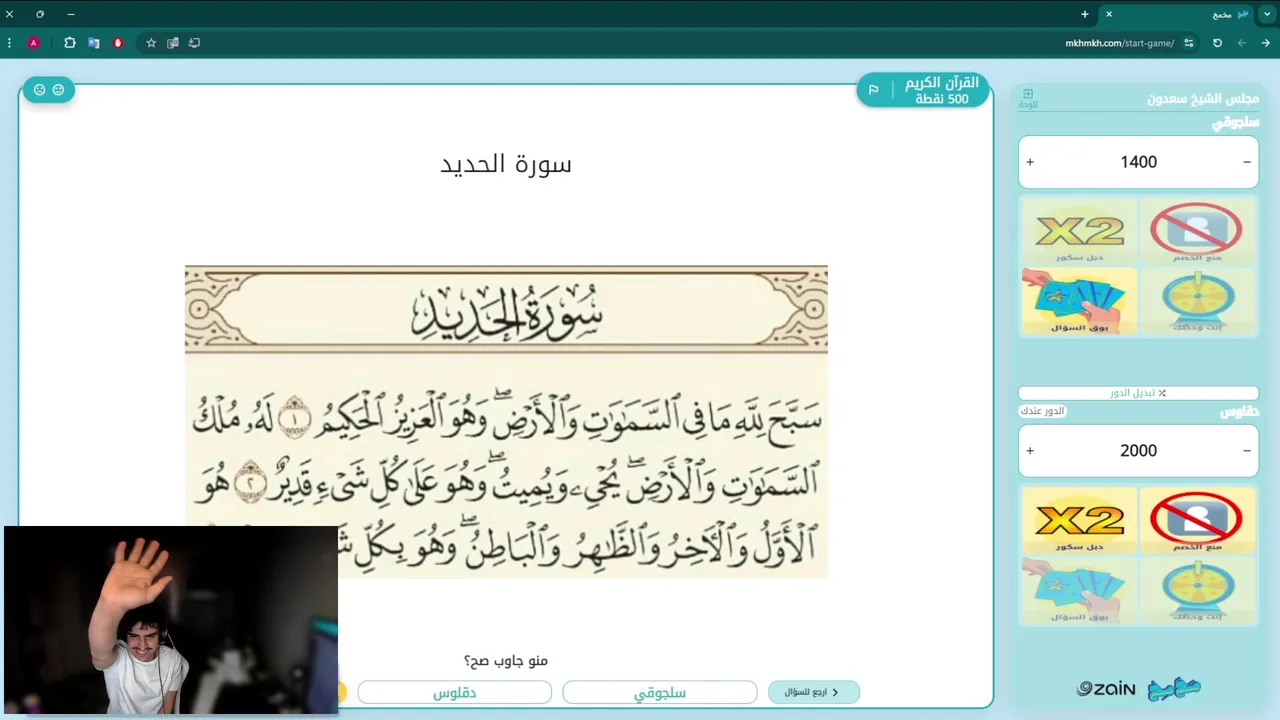The image size is (1280, 720).
Task: Click the القرآن الكريم category label
Action: tap(941, 83)
